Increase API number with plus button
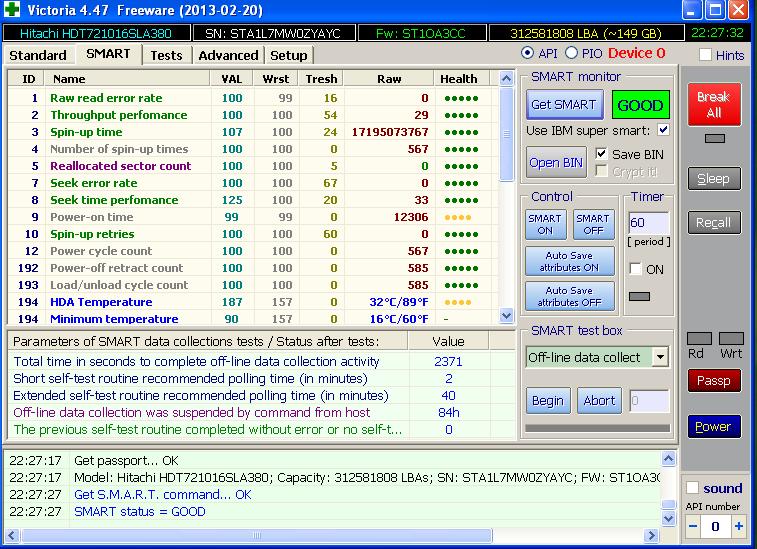 point(739,526)
